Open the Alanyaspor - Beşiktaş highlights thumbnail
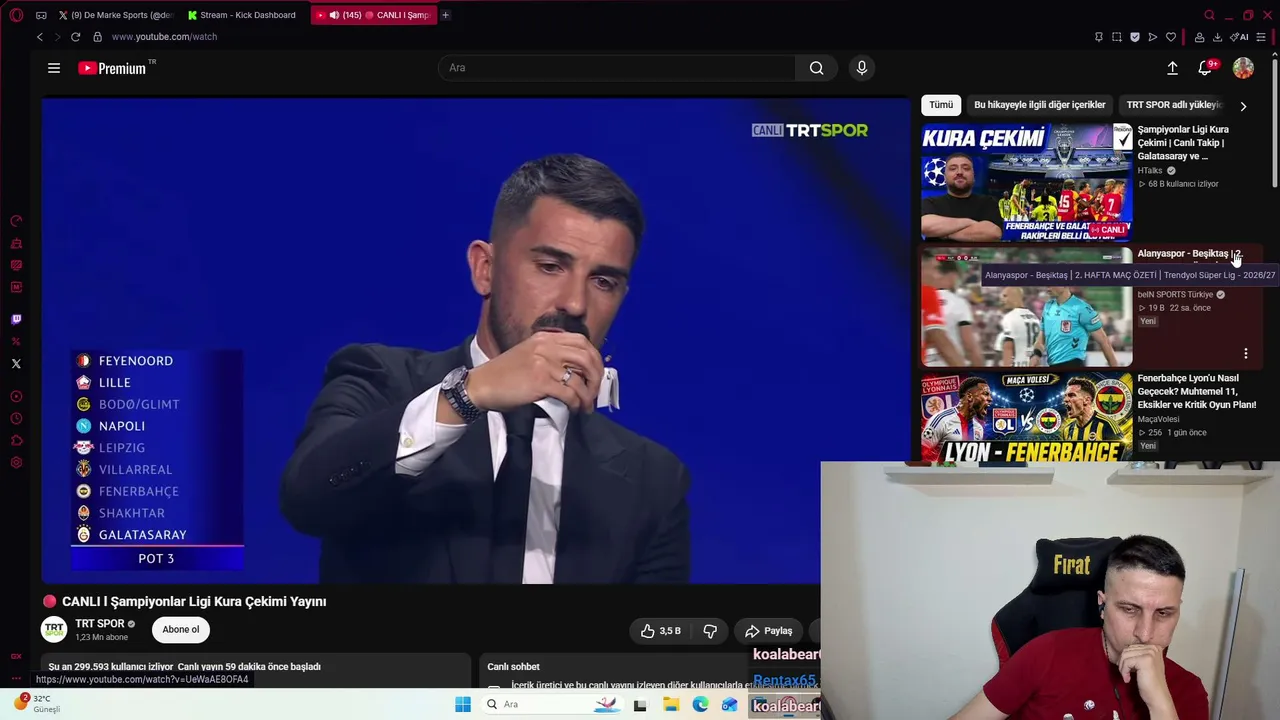1280x720 pixels. (1026, 307)
